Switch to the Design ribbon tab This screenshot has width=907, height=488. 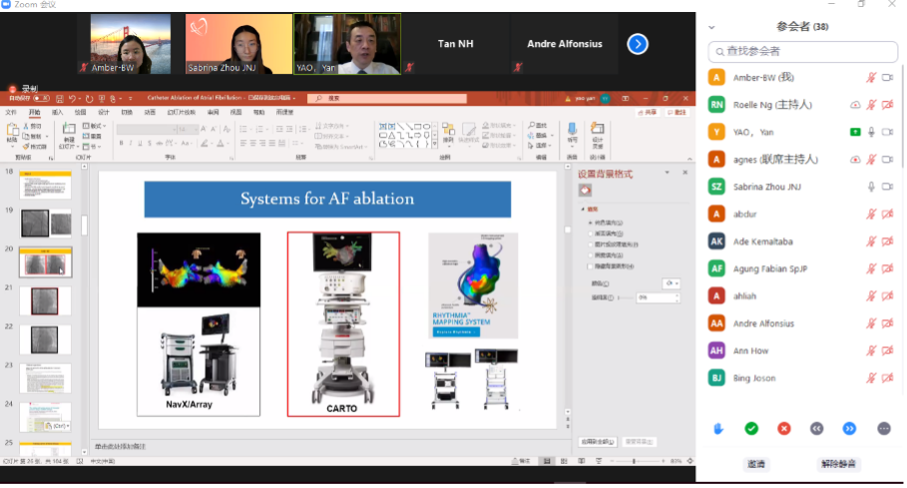(104, 112)
